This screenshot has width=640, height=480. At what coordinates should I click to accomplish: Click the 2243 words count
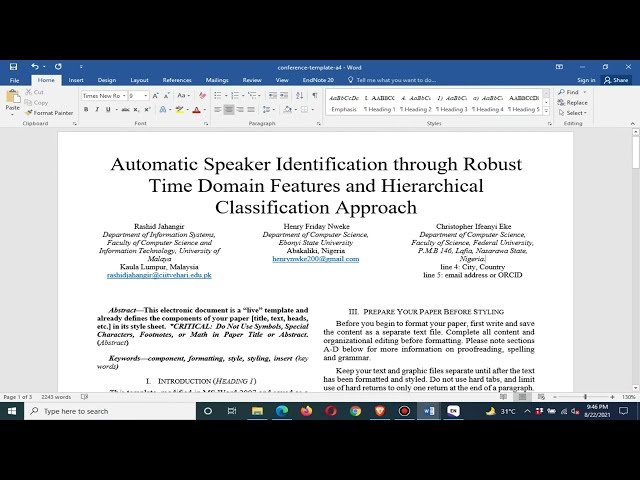click(56, 397)
